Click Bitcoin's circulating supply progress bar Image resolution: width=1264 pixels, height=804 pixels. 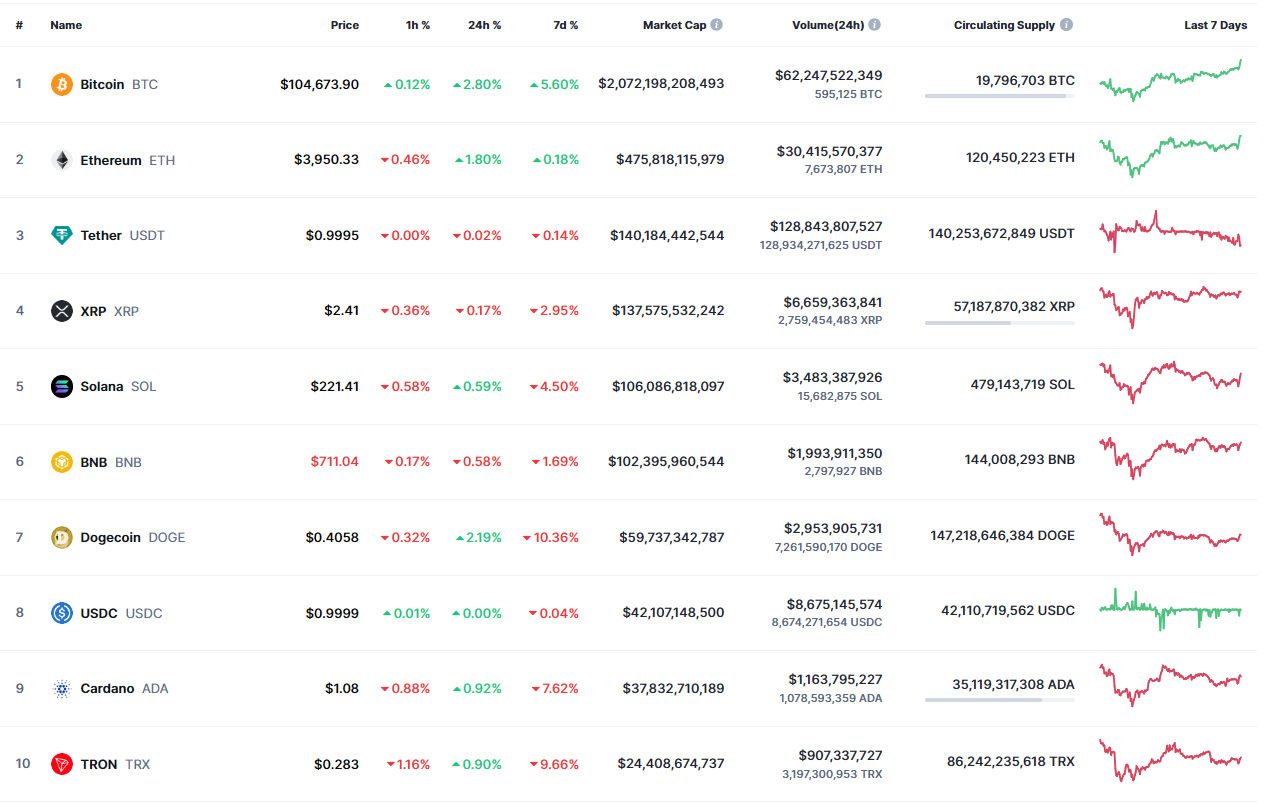pyautogui.click(x=1000, y=96)
